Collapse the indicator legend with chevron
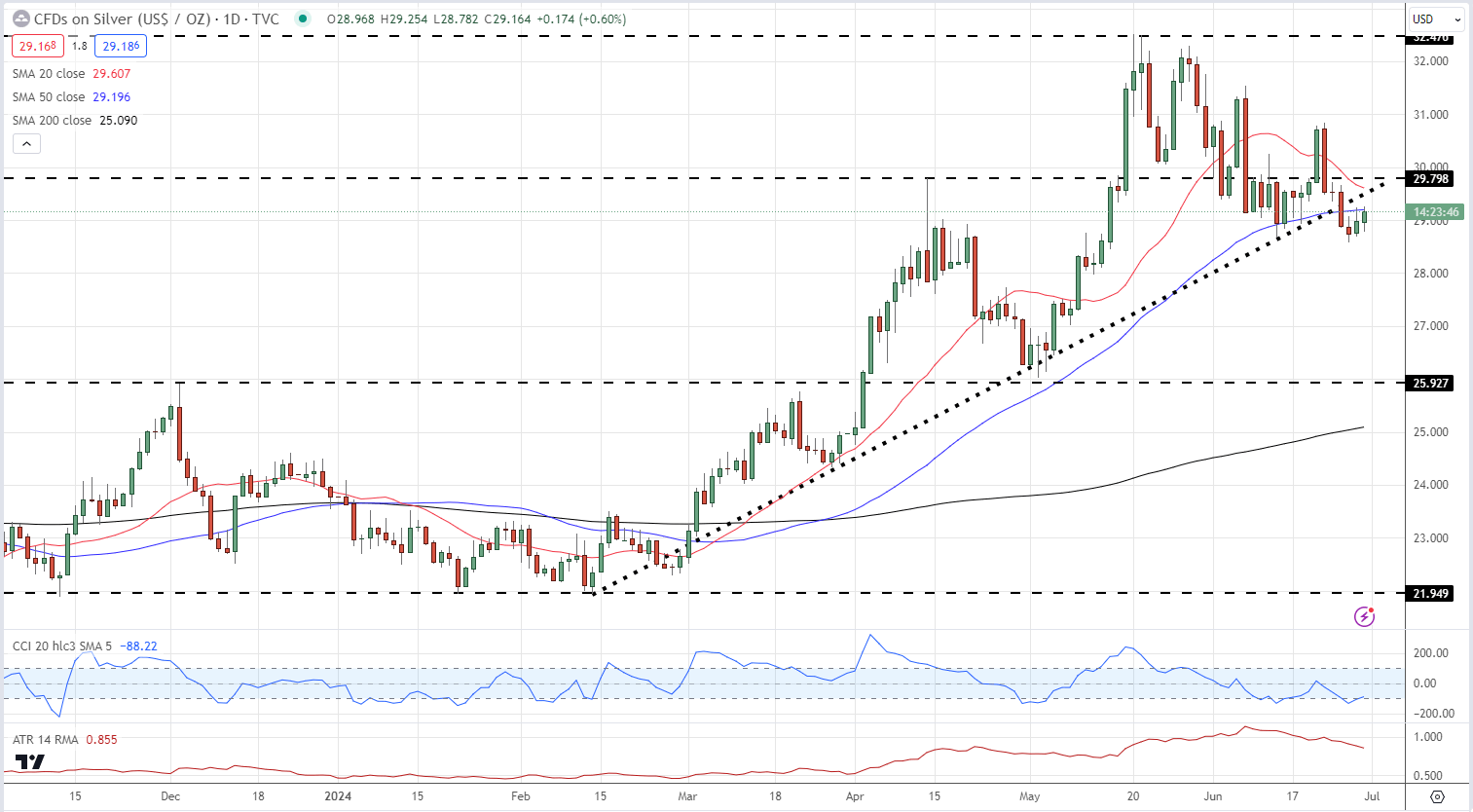 (x=26, y=143)
